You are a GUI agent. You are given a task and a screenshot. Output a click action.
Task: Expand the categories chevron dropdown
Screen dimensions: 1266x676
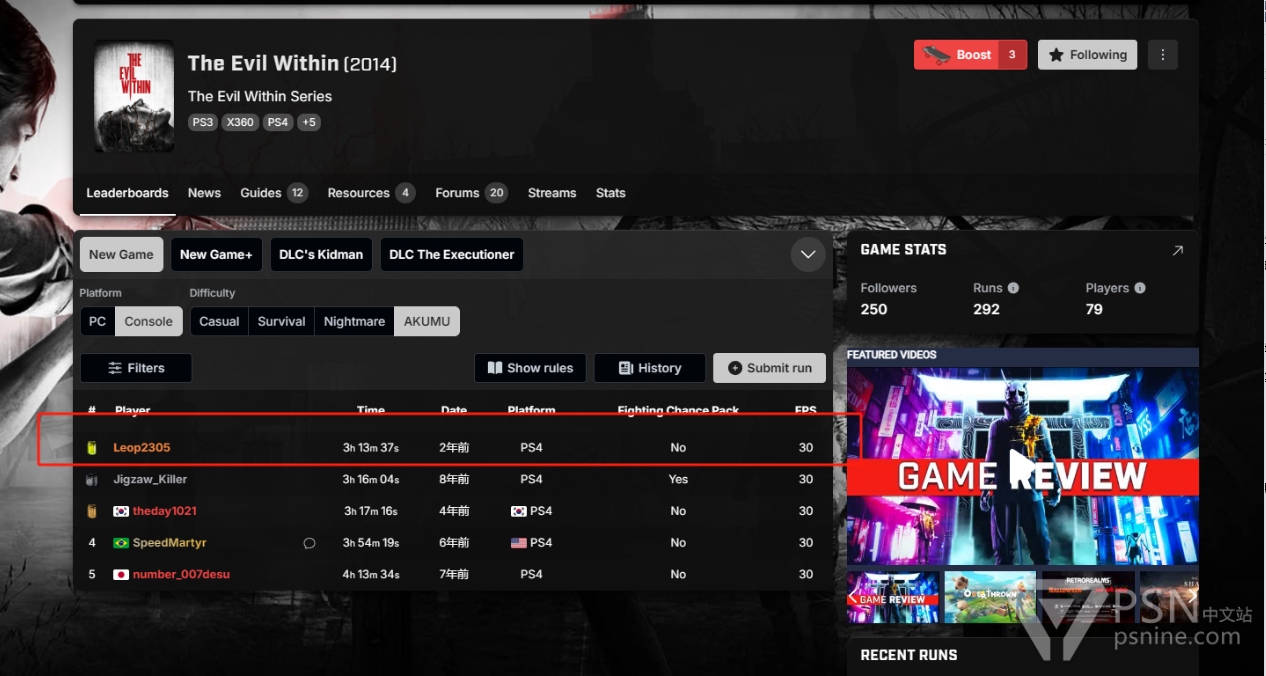point(808,254)
